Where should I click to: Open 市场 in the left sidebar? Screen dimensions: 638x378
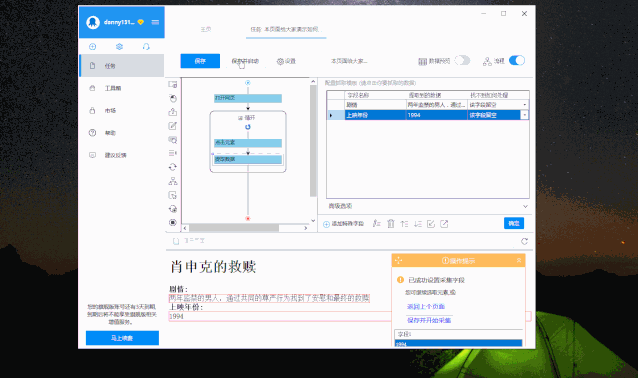pos(122,110)
